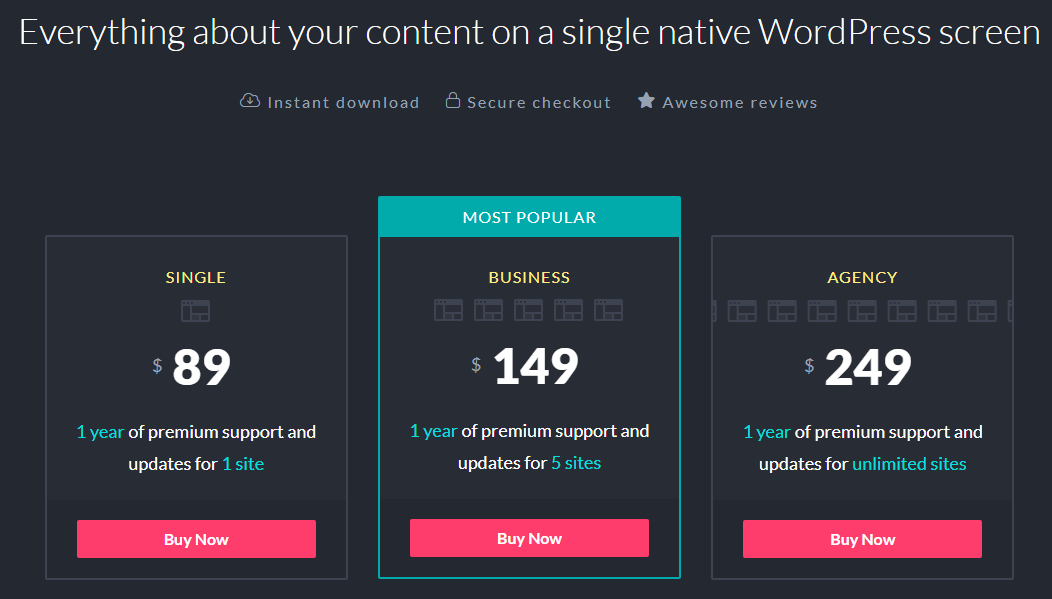Click the 'Secure checkout' text
The width and height of the screenshot is (1052, 599).
[x=539, y=103]
